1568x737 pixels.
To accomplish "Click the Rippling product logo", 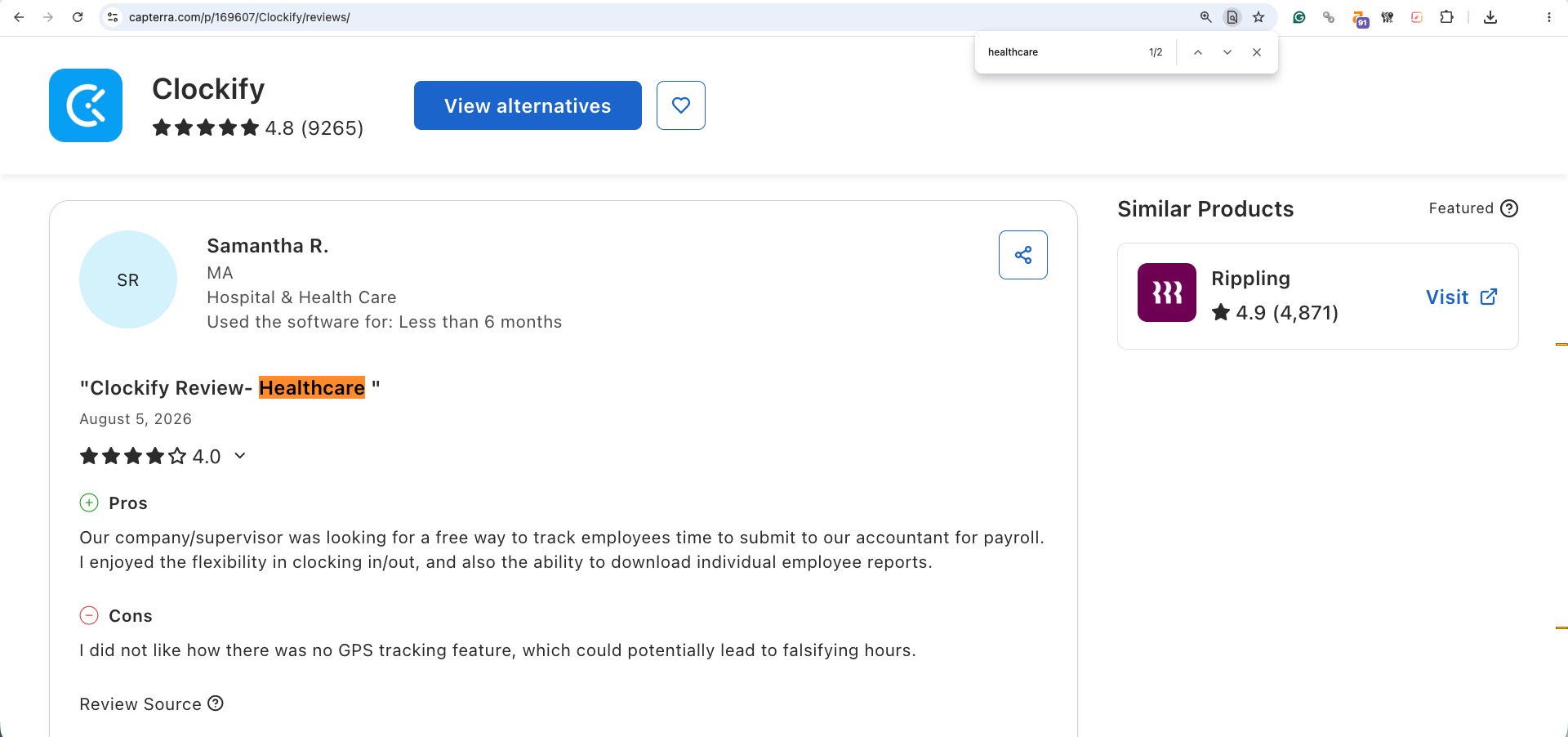I will coord(1167,293).
